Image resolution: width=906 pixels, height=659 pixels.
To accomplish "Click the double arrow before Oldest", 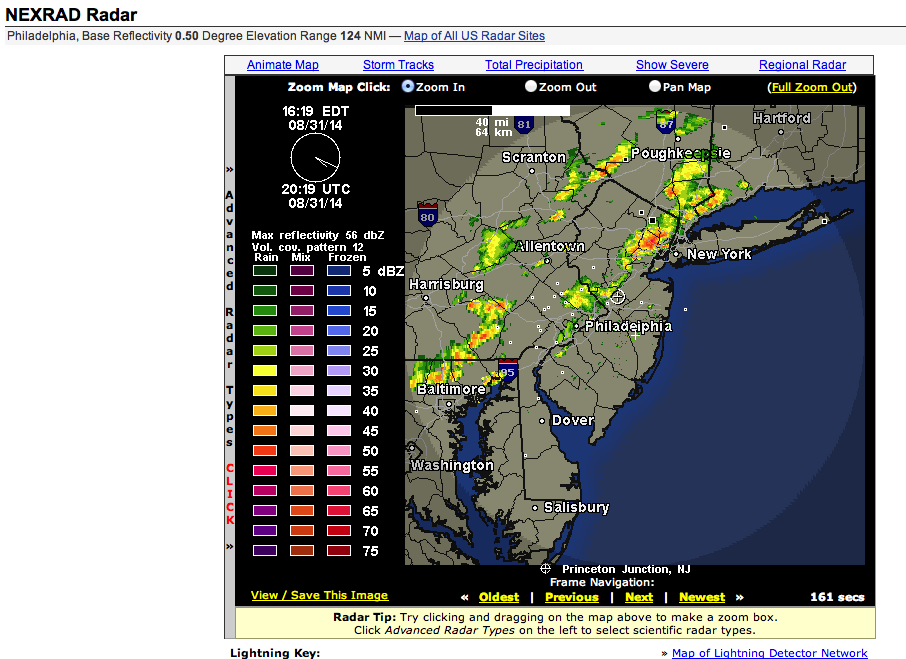I will pyautogui.click(x=465, y=597).
